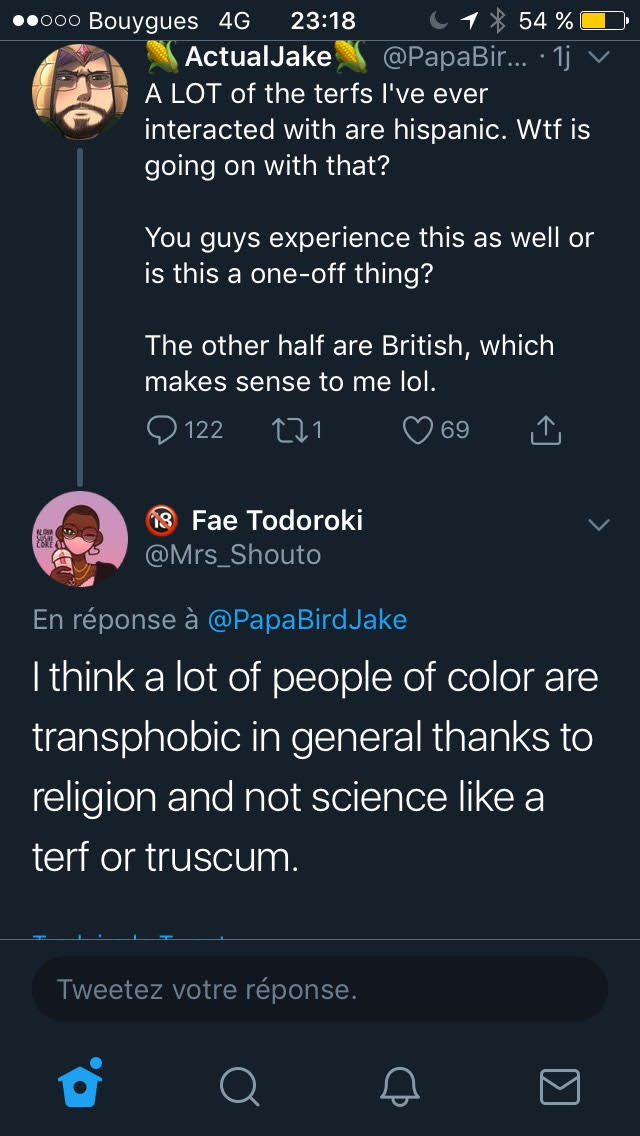
Task: Open the Messages envelope tab
Action: pyautogui.click(x=559, y=1085)
